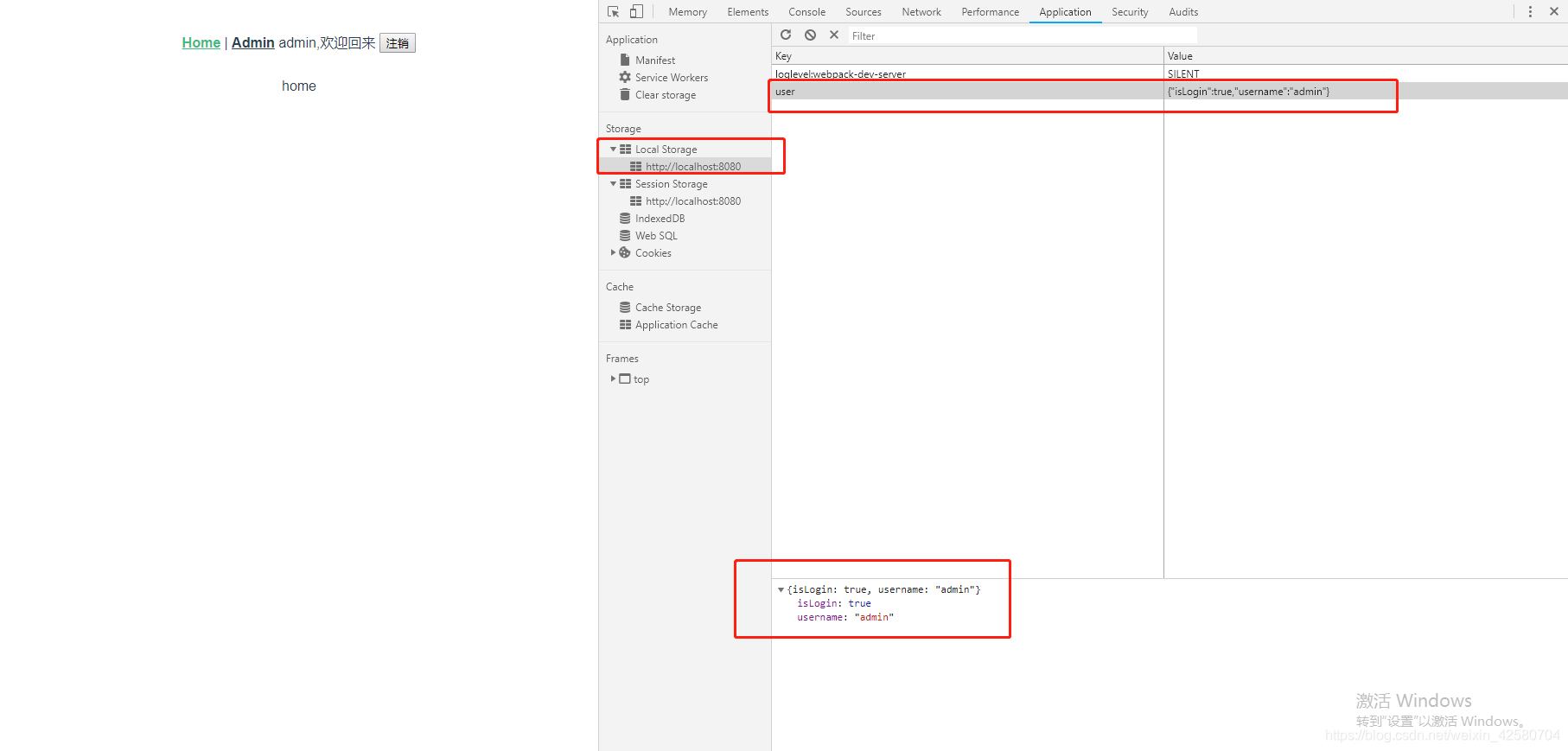Select the Application tab
Image resolution: width=1568 pixels, height=751 pixels.
pyautogui.click(x=1065, y=12)
